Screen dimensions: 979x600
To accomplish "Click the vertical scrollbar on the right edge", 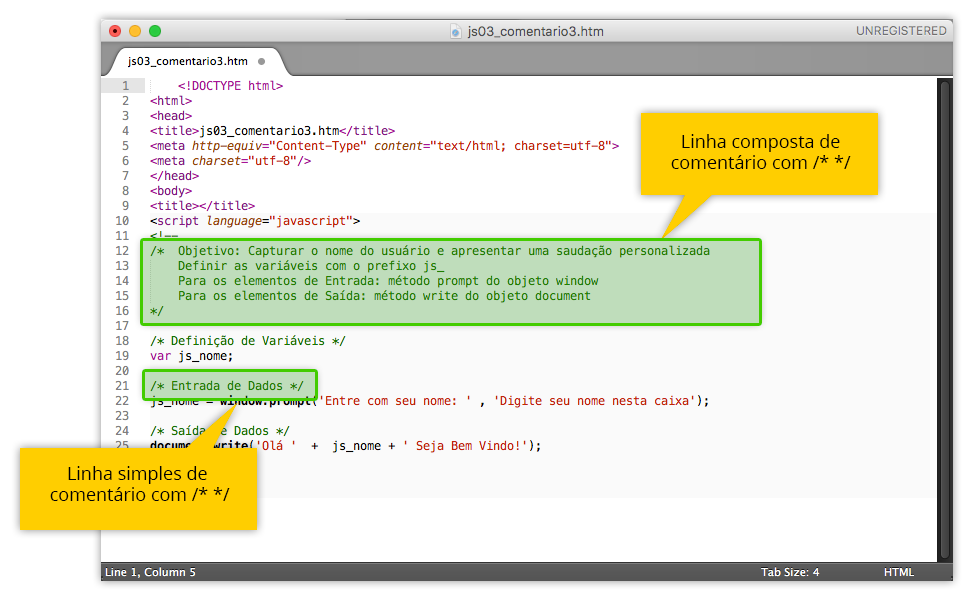I will click(x=944, y=320).
